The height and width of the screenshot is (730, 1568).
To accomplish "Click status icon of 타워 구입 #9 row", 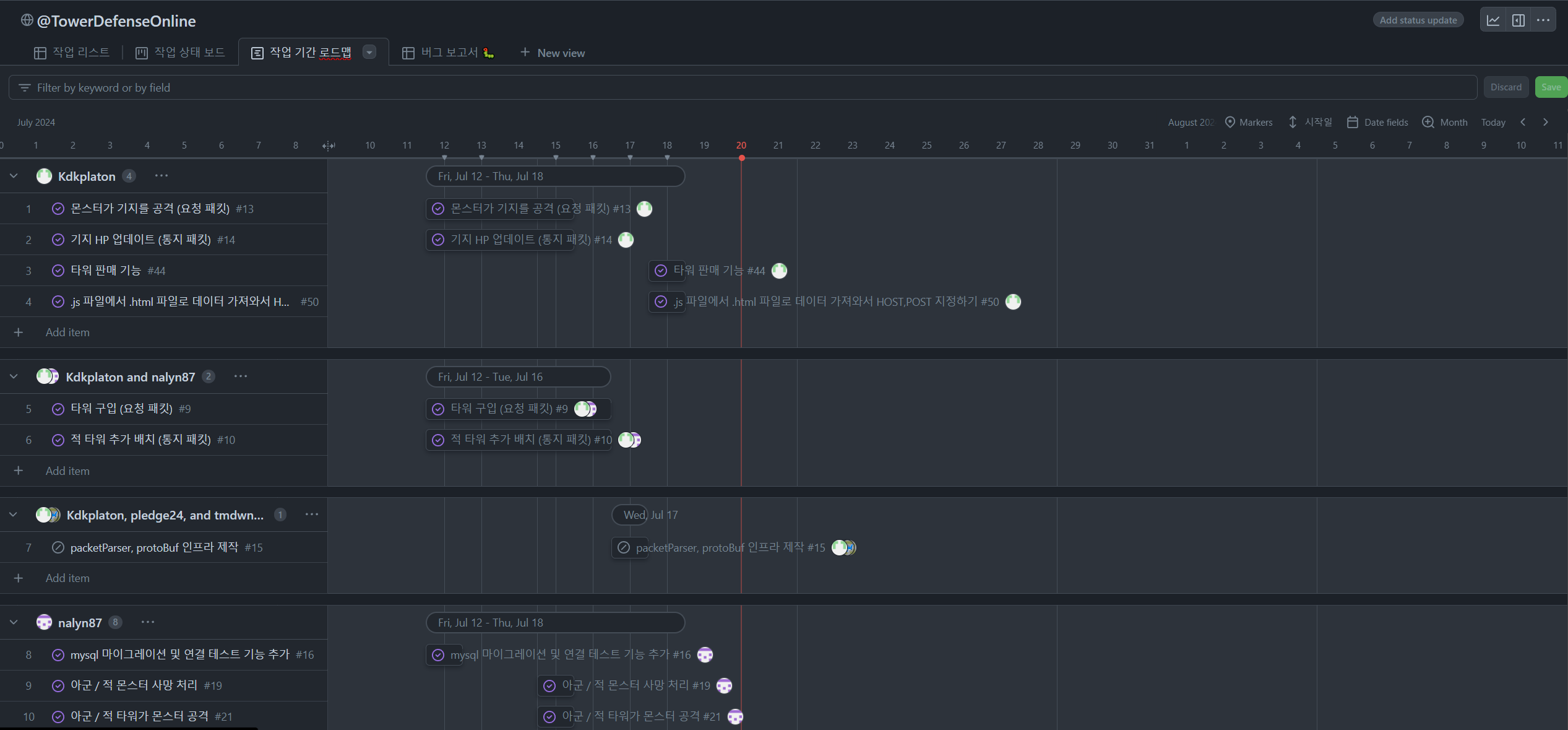I will point(58,409).
